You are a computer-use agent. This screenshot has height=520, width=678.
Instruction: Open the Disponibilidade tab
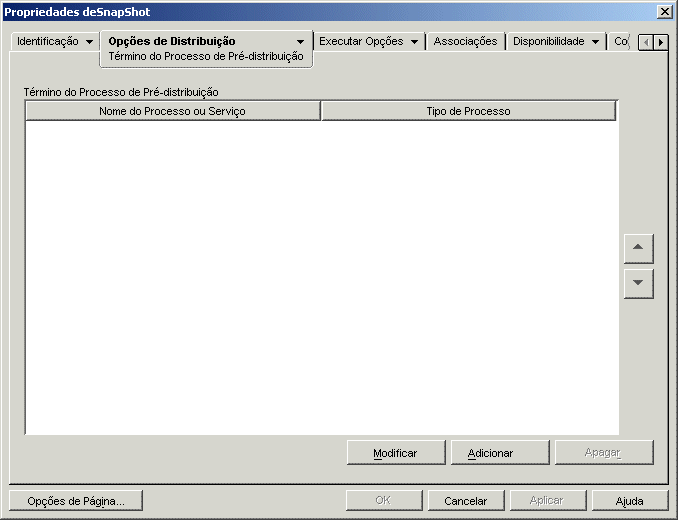coord(548,41)
